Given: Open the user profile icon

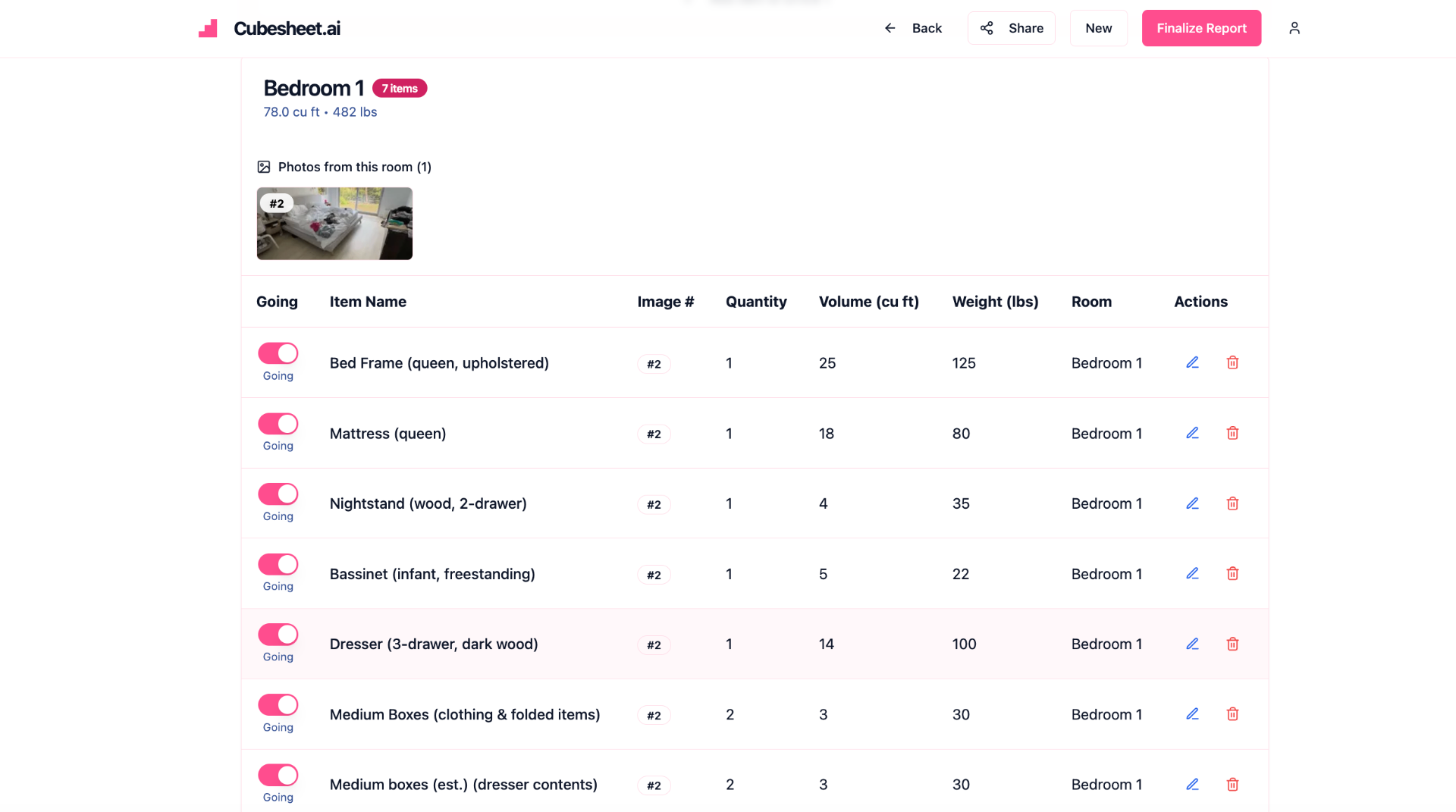Looking at the screenshot, I should [1294, 28].
